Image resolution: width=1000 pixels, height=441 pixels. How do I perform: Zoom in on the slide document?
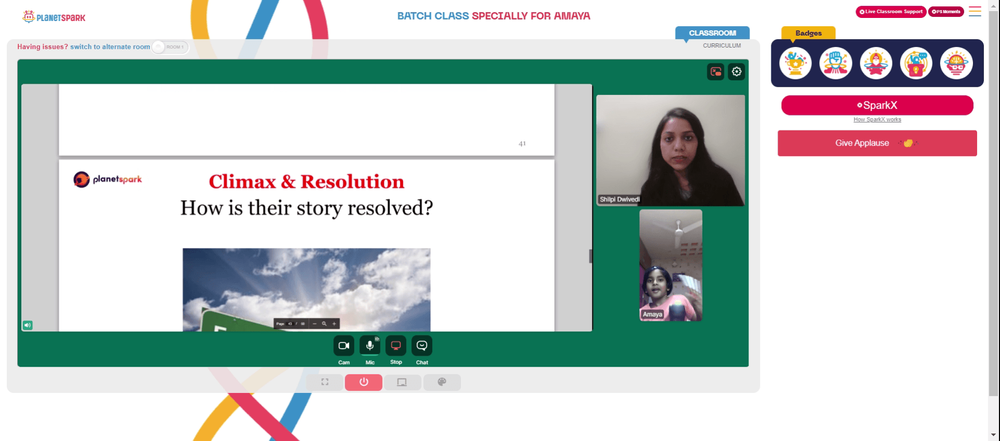[334, 324]
